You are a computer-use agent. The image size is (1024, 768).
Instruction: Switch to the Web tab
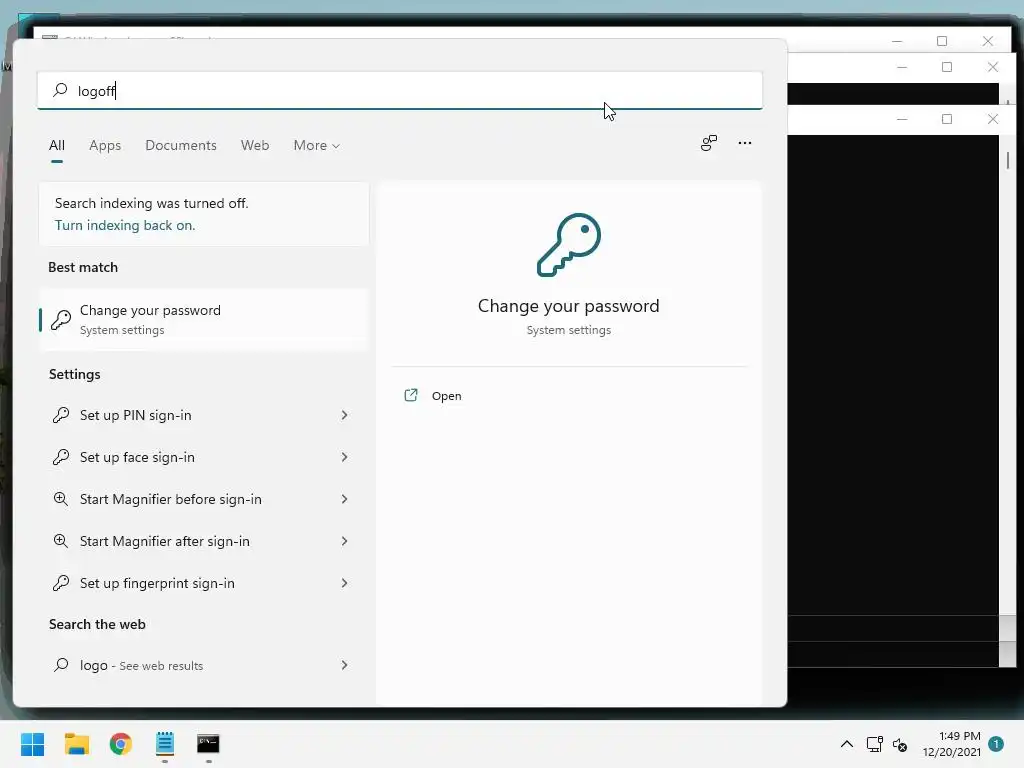(x=255, y=145)
